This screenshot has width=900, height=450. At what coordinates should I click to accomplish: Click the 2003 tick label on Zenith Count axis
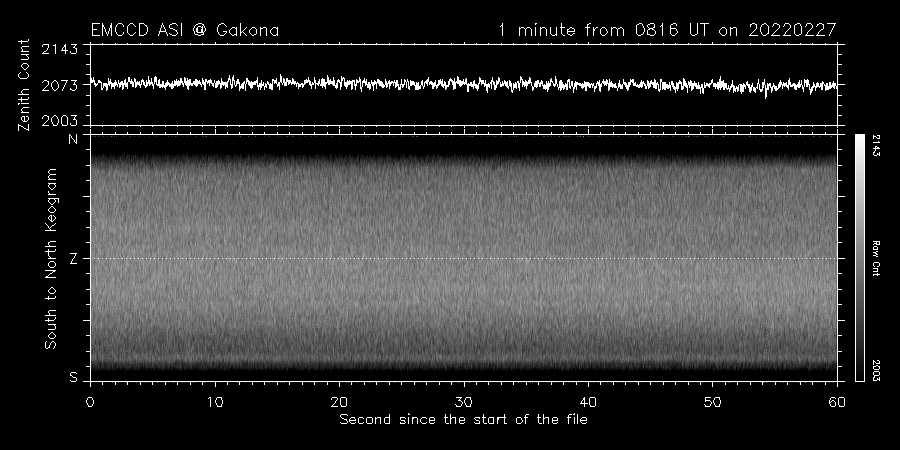[x=59, y=121]
